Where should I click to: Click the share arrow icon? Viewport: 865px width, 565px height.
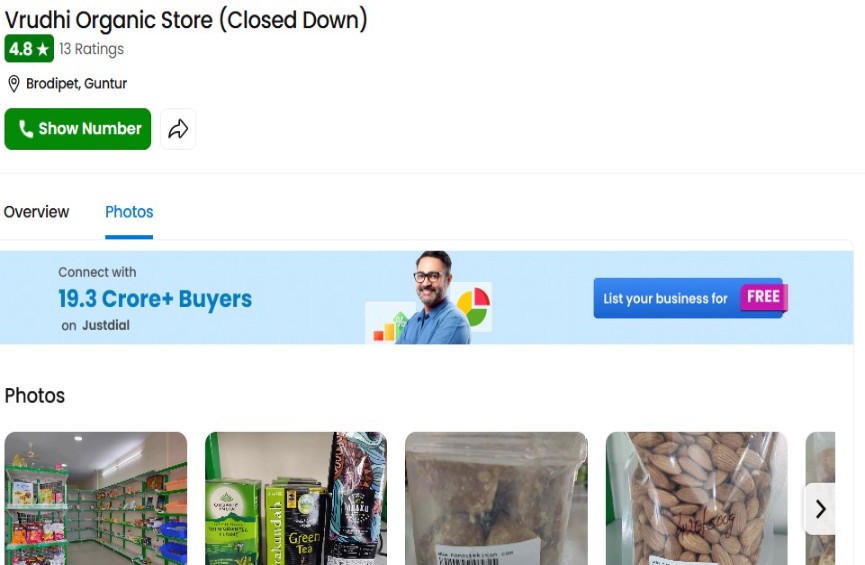pos(178,129)
